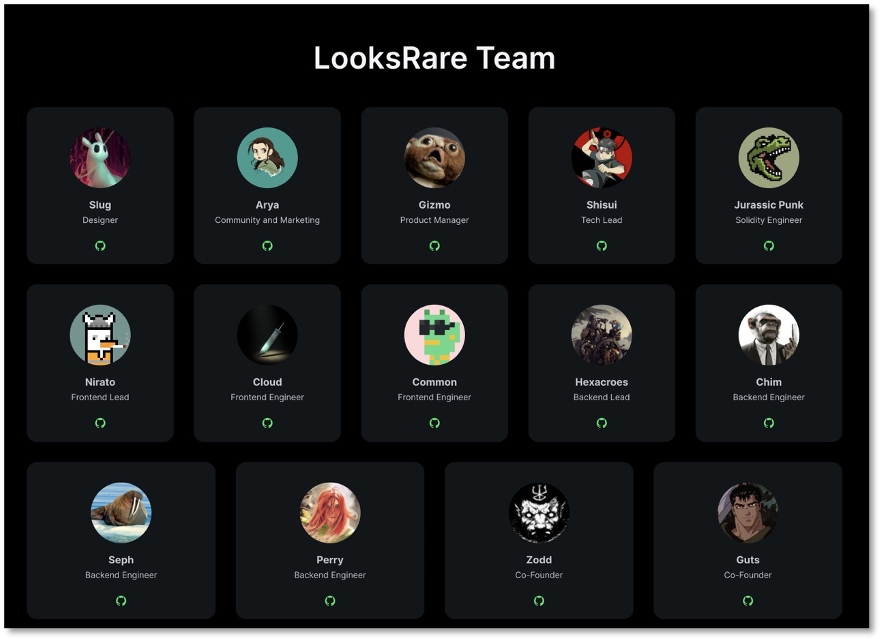
Task: Click 'Frontend Engineer' under Cloud
Action: pos(267,397)
